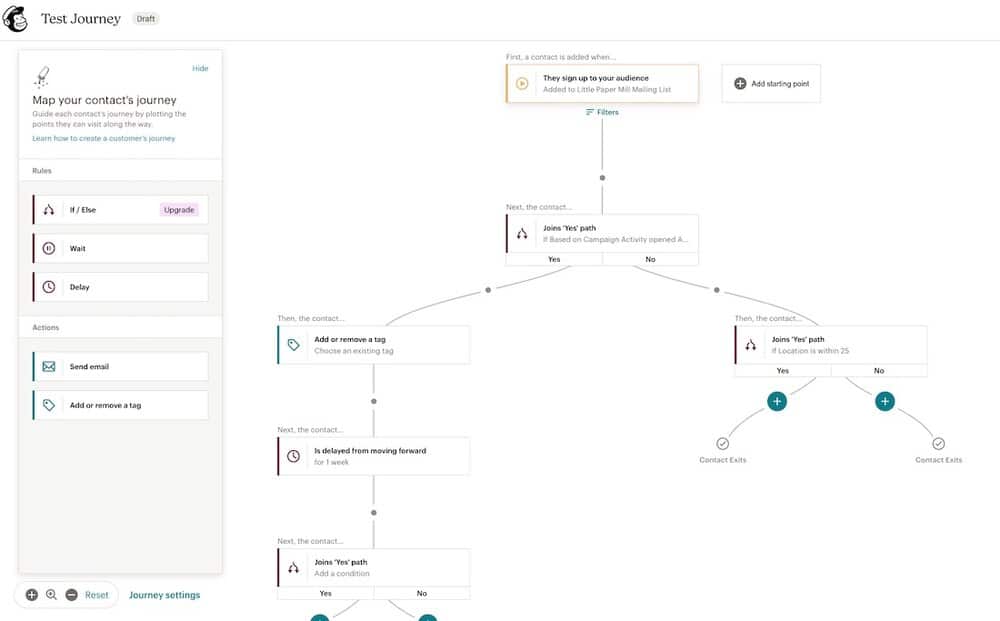Add a step on Location No path
Viewport: 1000px width, 621px height.
(885, 401)
